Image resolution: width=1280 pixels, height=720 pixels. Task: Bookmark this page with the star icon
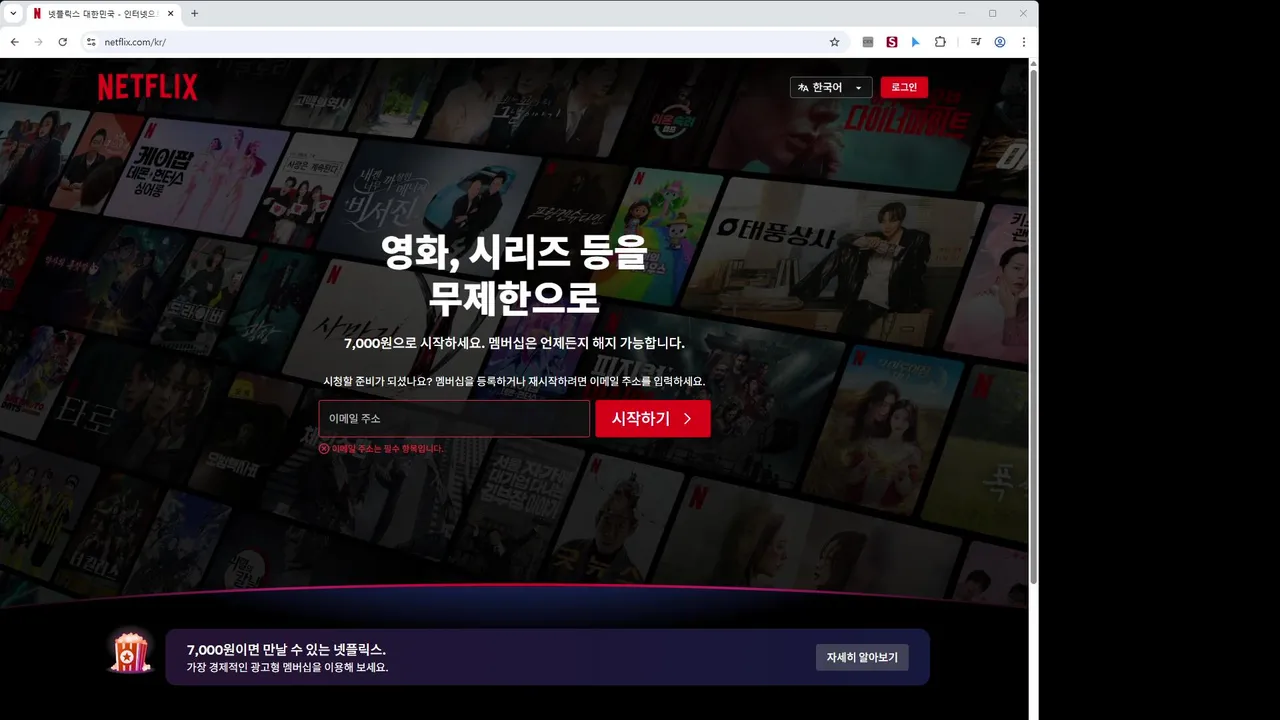coord(834,42)
